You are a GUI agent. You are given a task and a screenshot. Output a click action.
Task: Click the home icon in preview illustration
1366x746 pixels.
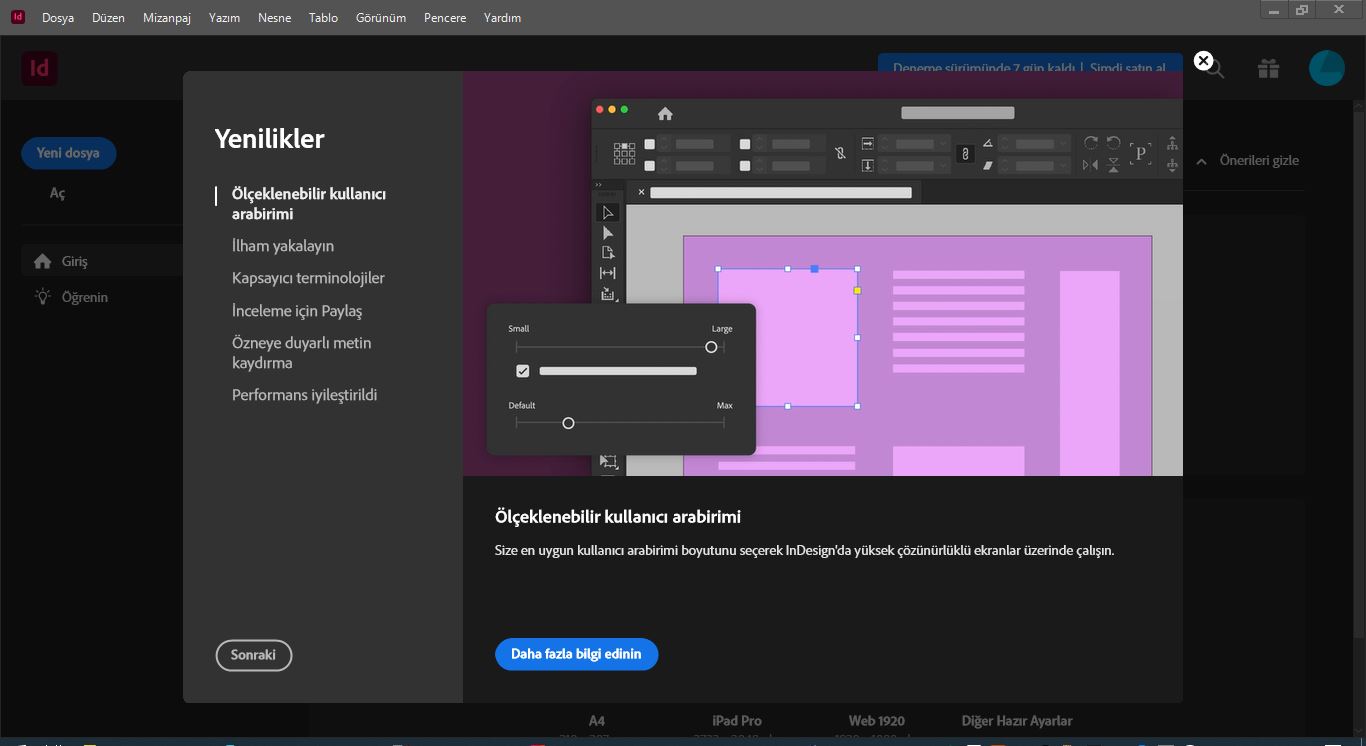pyautogui.click(x=665, y=113)
